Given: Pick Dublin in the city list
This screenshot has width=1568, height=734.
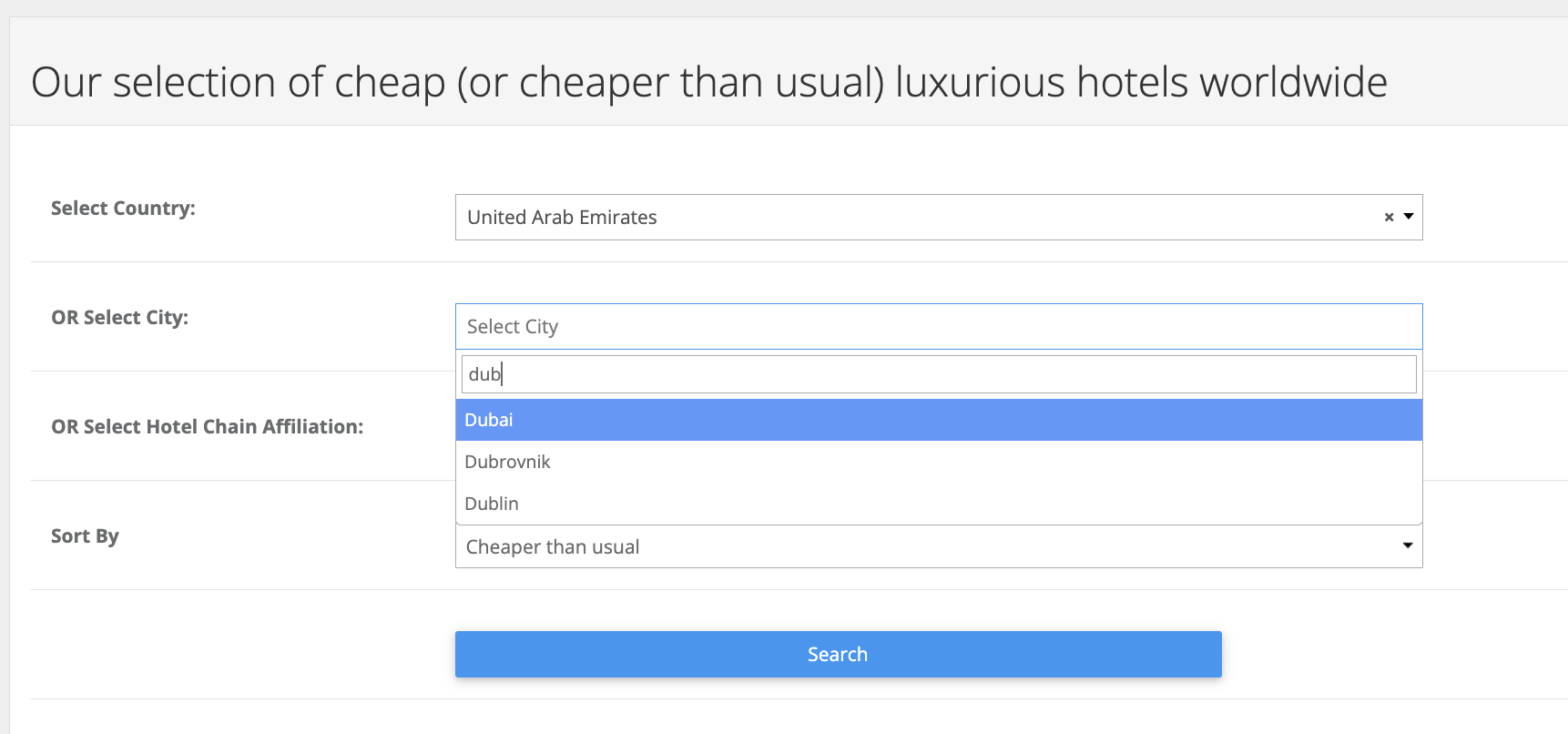Looking at the screenshot, I should (939, 504).
